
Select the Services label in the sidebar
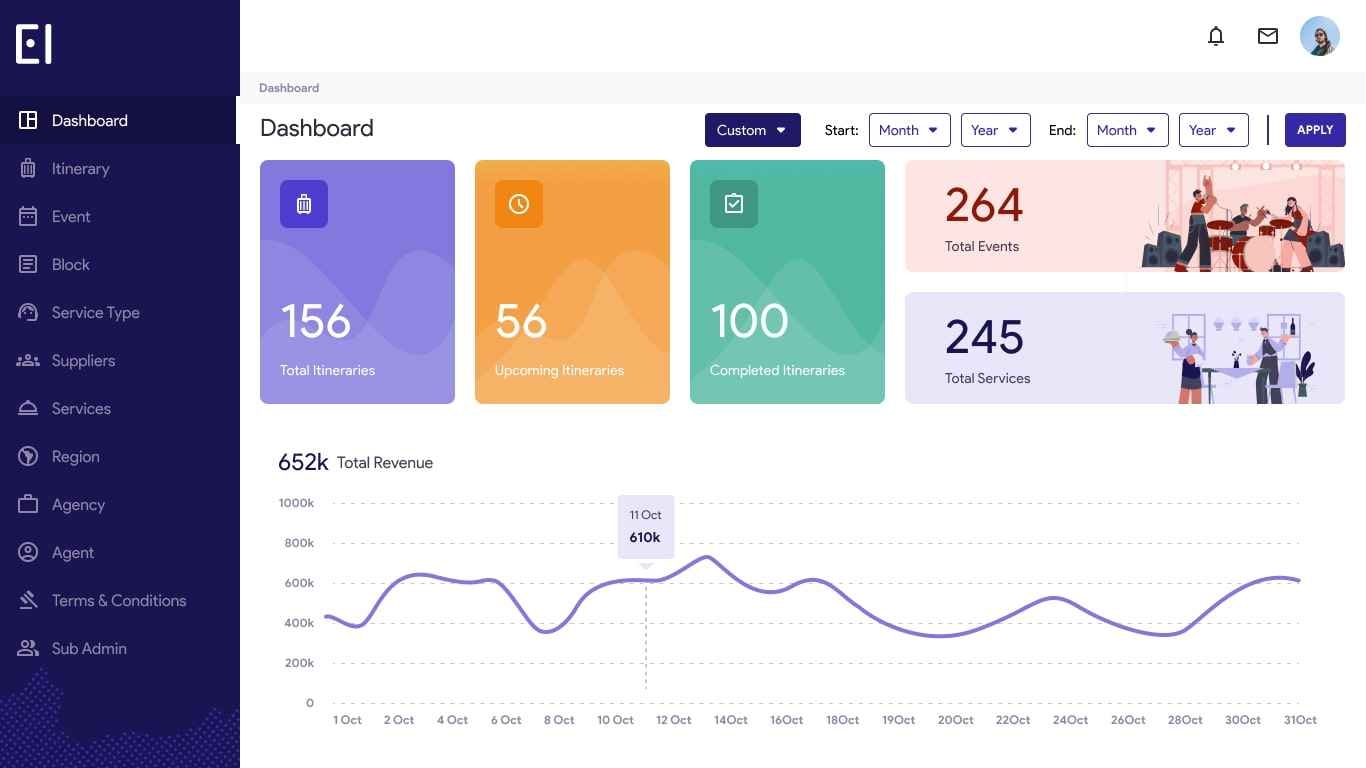tap(81, 408)
